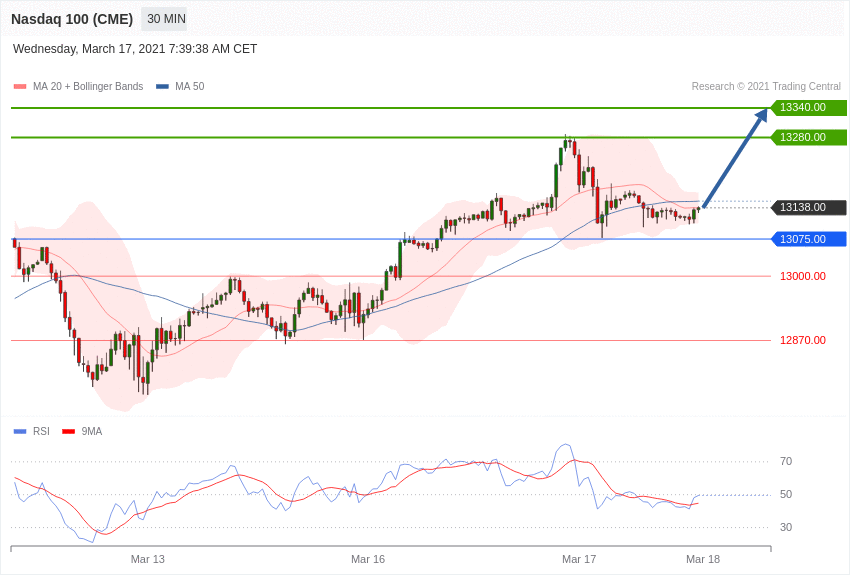Click the Mar 16 date axis label
This screenshot has width=850, height=576.
(x=368, y=559)
